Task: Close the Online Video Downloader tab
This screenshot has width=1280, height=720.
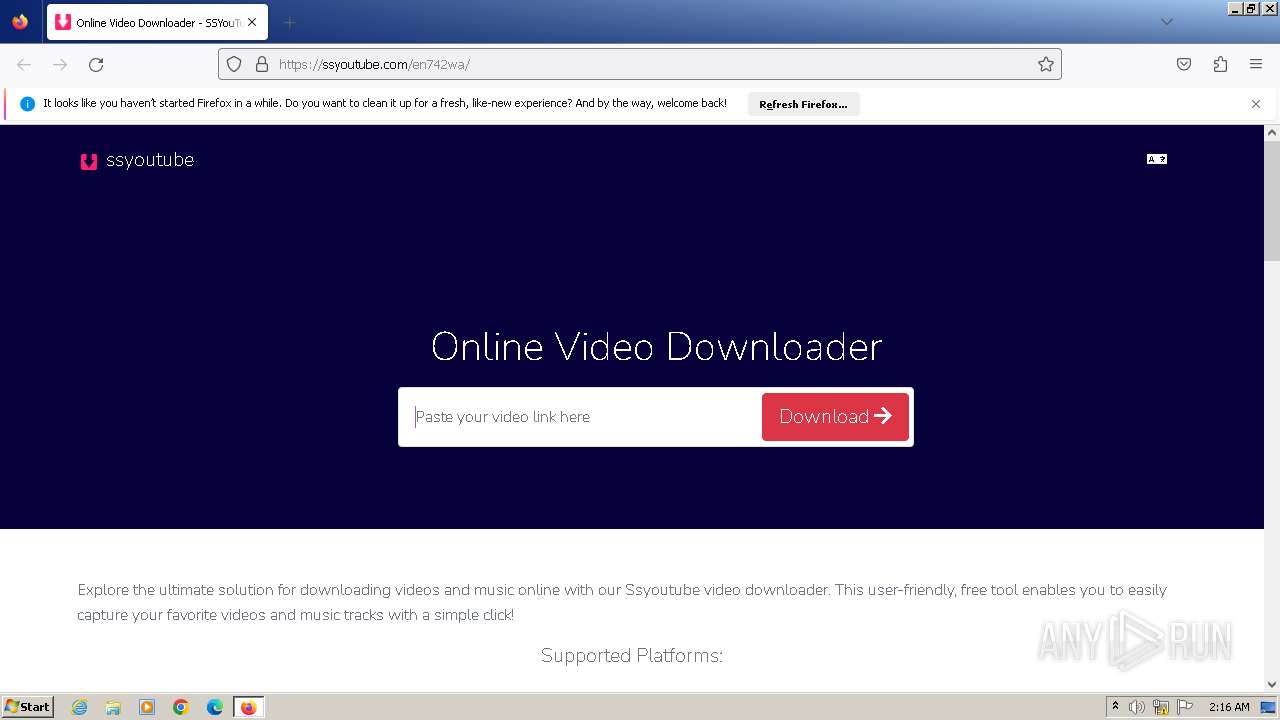Action: click(x=252, y=22)
